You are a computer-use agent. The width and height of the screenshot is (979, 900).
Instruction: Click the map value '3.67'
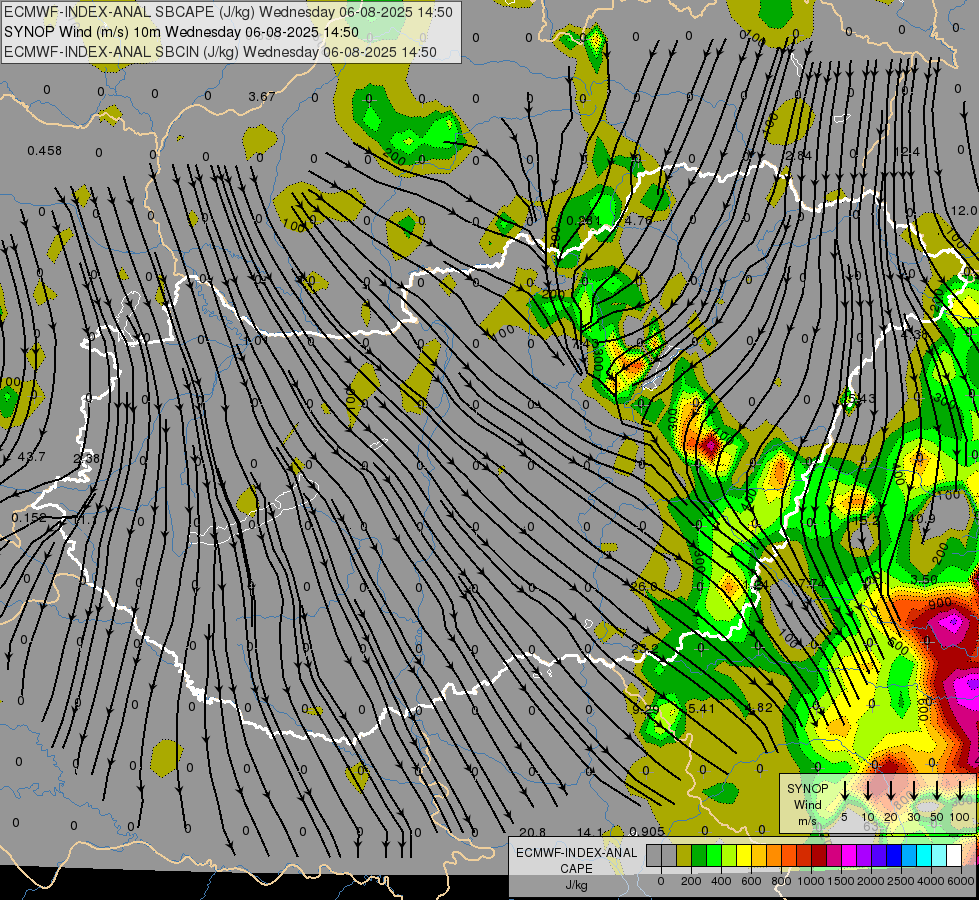tap(262, 96)
